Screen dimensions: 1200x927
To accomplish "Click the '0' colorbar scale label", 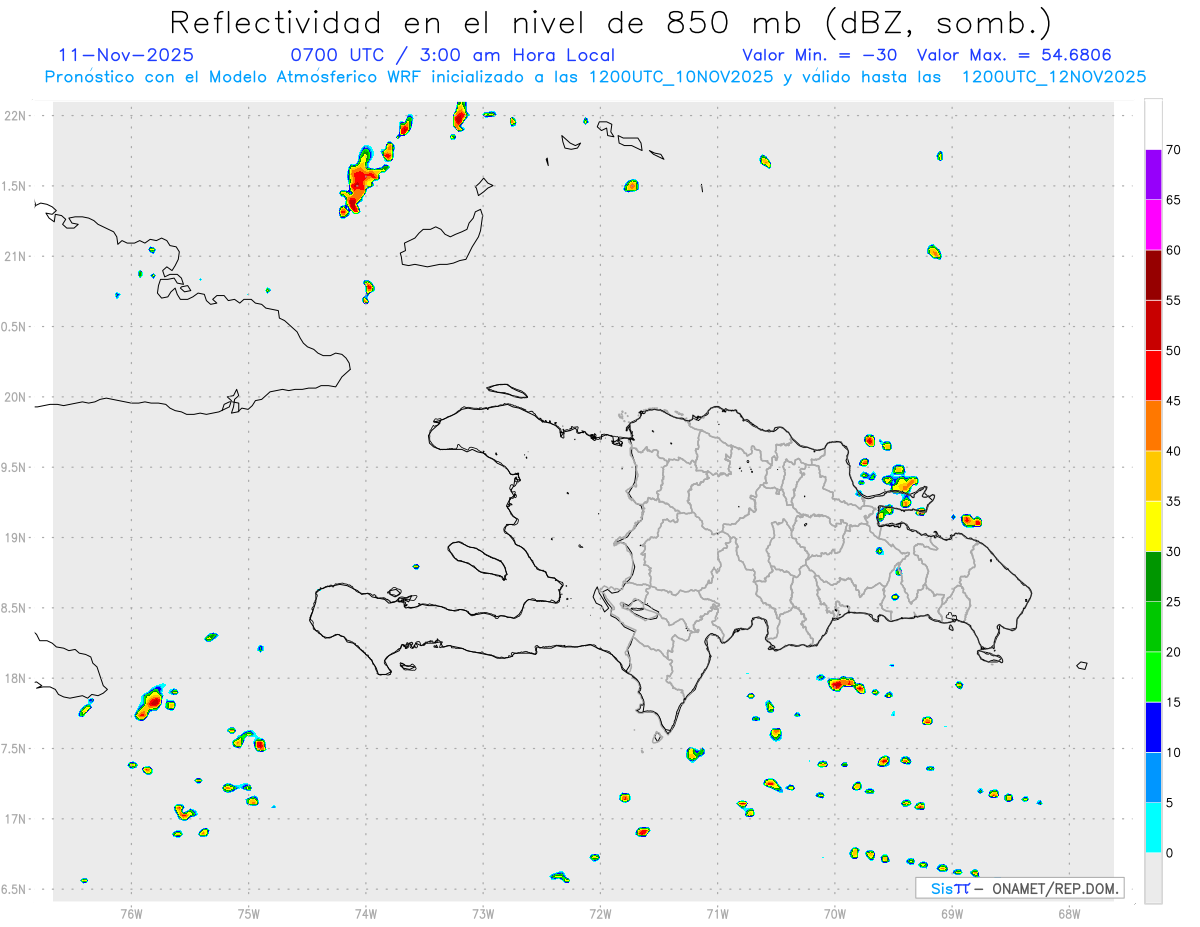I will (1169, 853).
